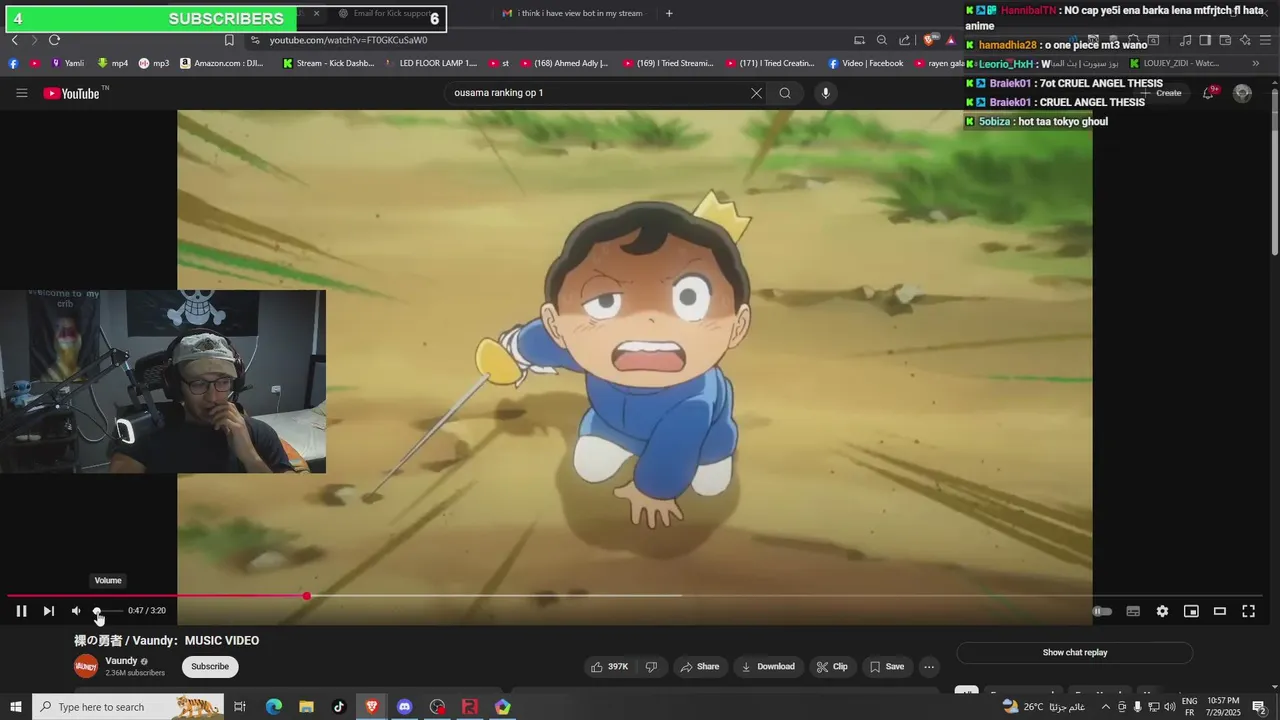Screen dimensions: 1280x720
Task: Enter full screen mode
Action: tap(1248, 611)
